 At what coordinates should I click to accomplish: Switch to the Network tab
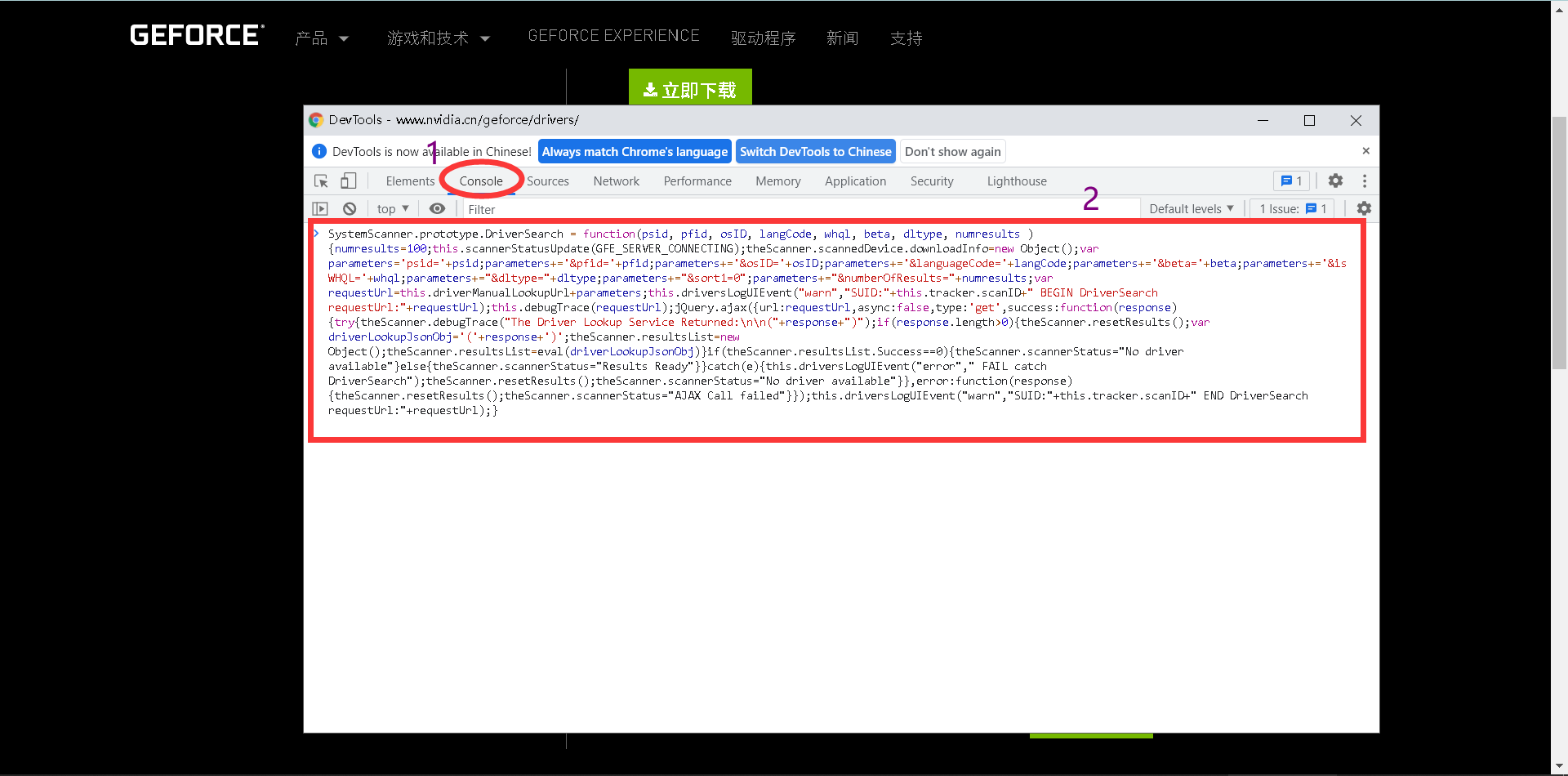pos(616,181)
